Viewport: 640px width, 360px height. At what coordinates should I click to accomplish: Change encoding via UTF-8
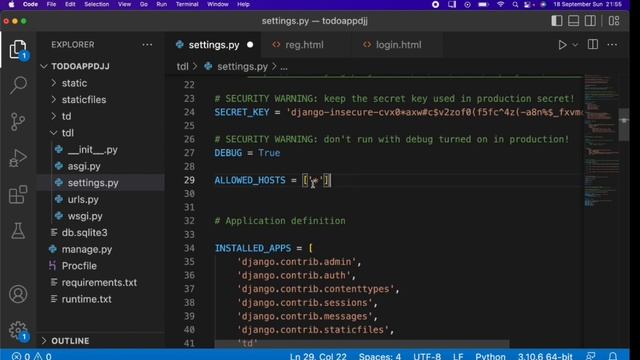pos(427,356)
